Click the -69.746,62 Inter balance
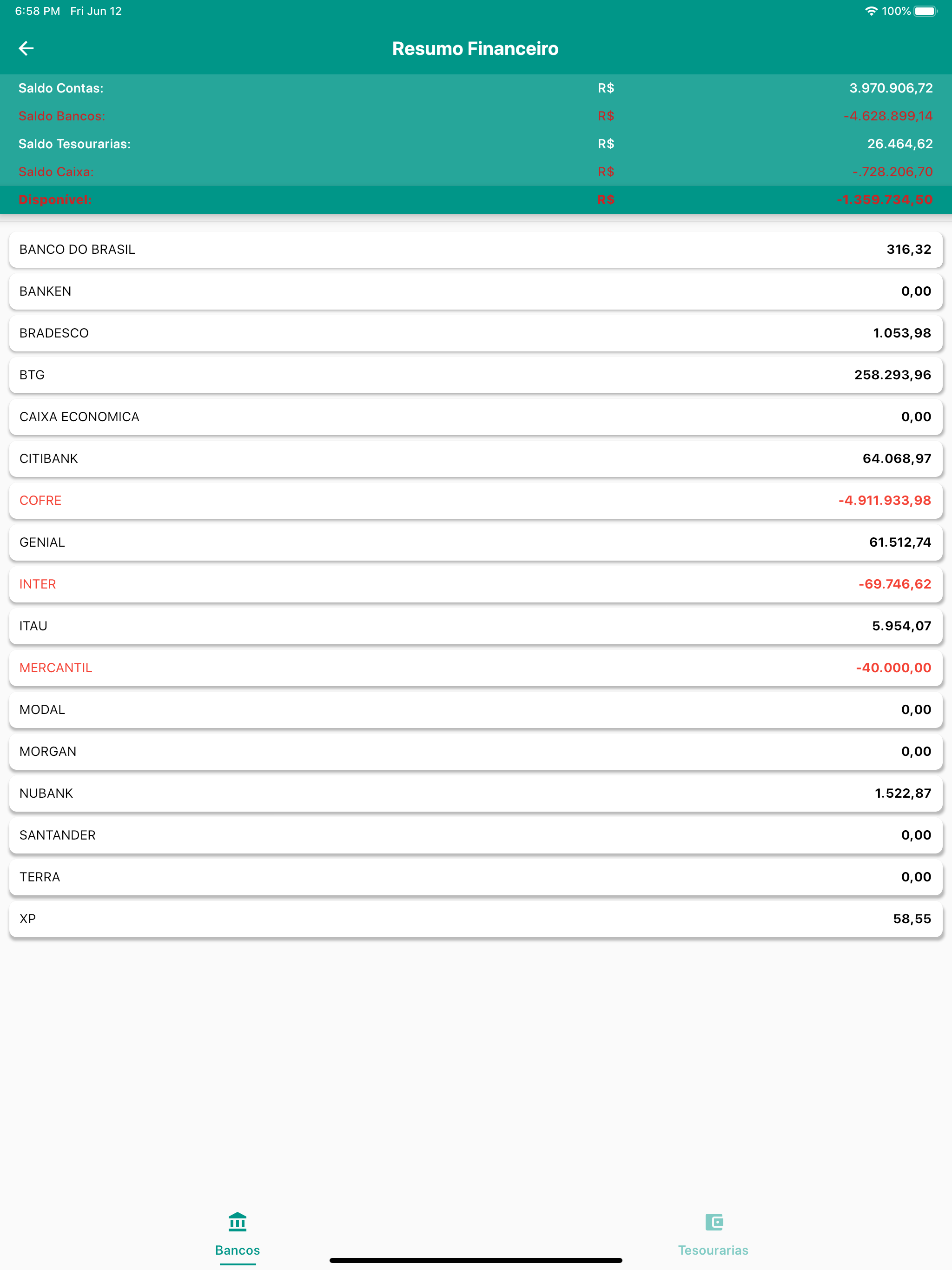This screenshot has width=952, height=1270. click(894, 584)
